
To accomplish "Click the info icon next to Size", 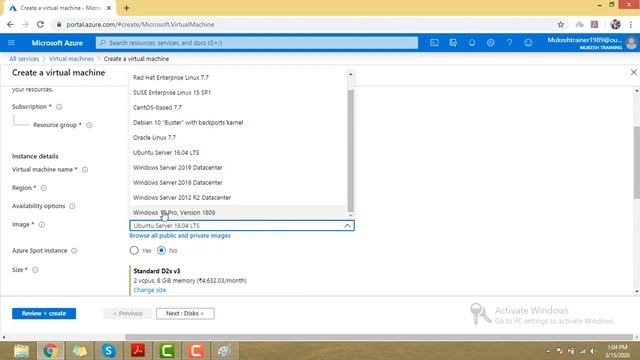I will [x=35, y=270].
